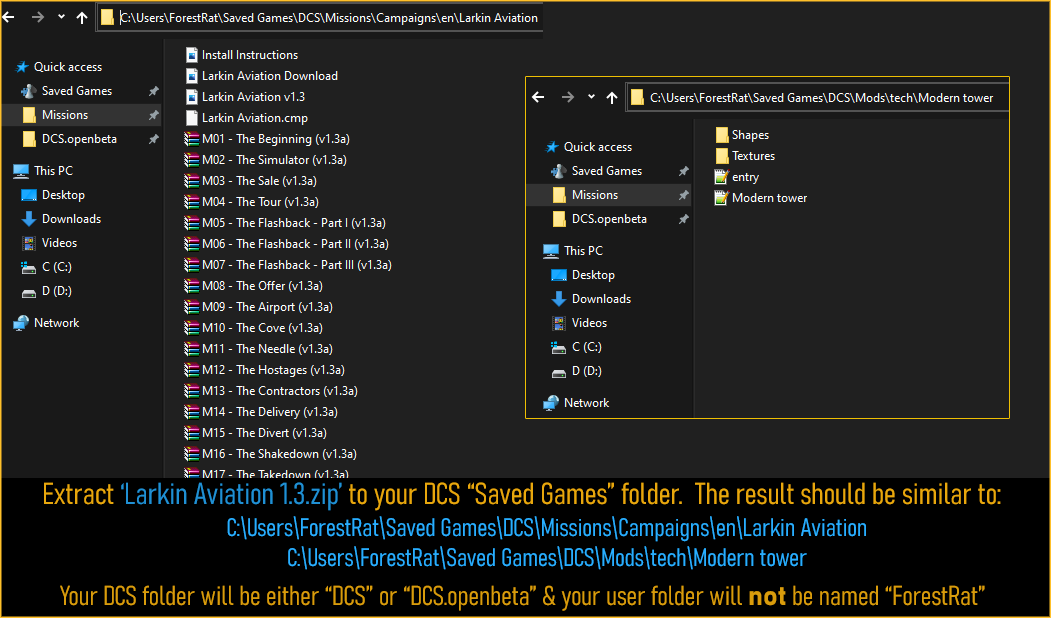Select Network in Modern tower navigation pane
The height and width of the screenshot is (618, 1051).
[x=586, y=403]
